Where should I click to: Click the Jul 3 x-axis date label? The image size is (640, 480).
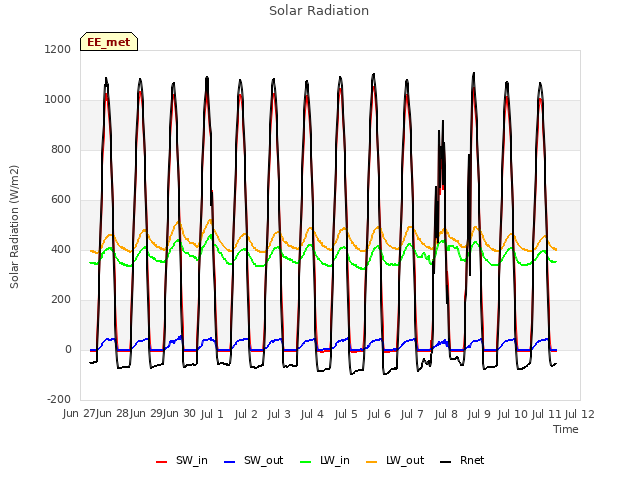pos(279,414)
